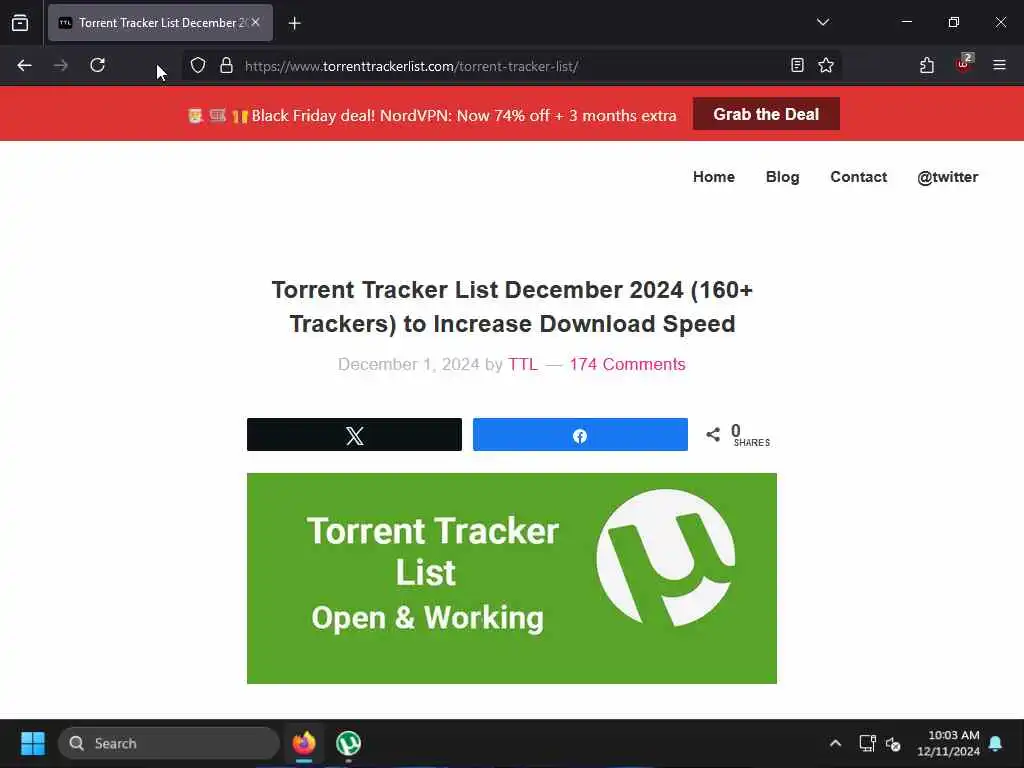
Task: Open a new browser tab
Action: point(295,24)
